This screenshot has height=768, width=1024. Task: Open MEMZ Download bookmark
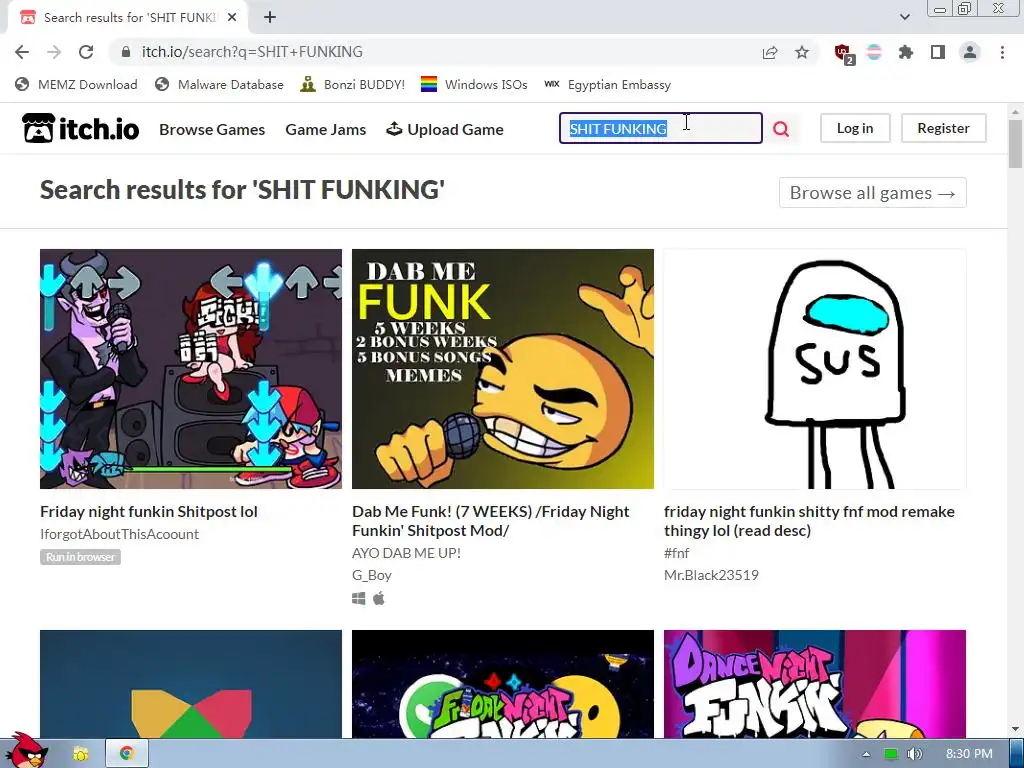point(76,85)
